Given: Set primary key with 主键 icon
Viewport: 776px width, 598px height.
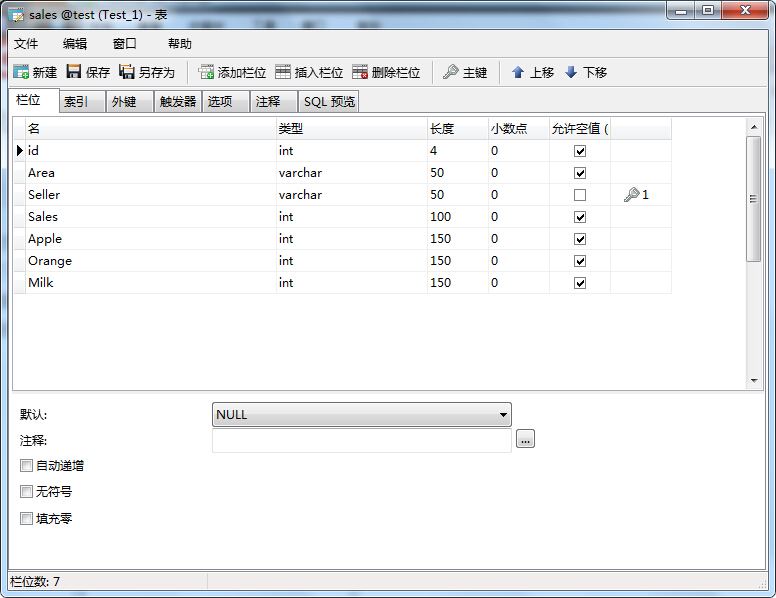Looking at the screenshot, I should (450, 72).
